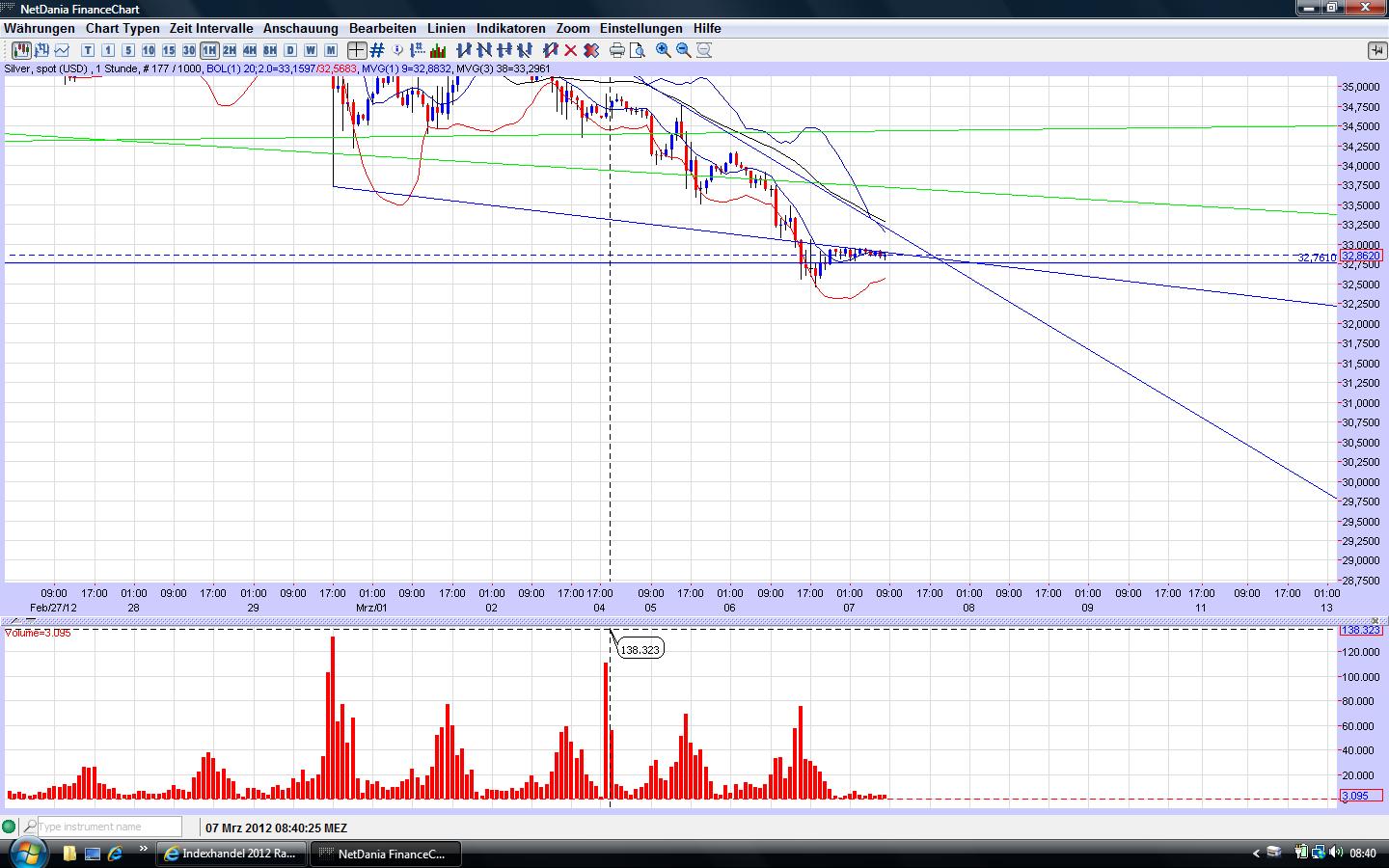The width and height of the screenshot is (1389, 868).
Task: Click the green connection status indicator
Action: pyautogui.click(x=10, y=827)
